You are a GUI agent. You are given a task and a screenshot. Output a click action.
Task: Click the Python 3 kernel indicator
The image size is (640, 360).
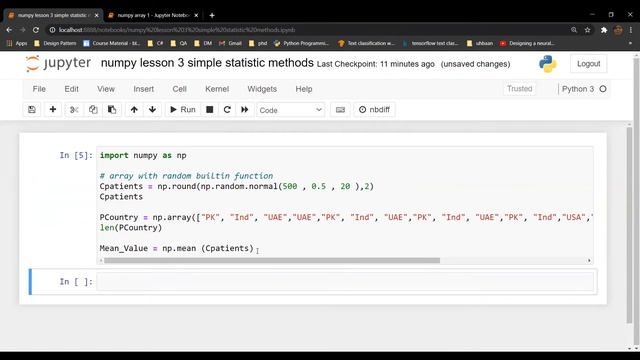coord(578,89)
